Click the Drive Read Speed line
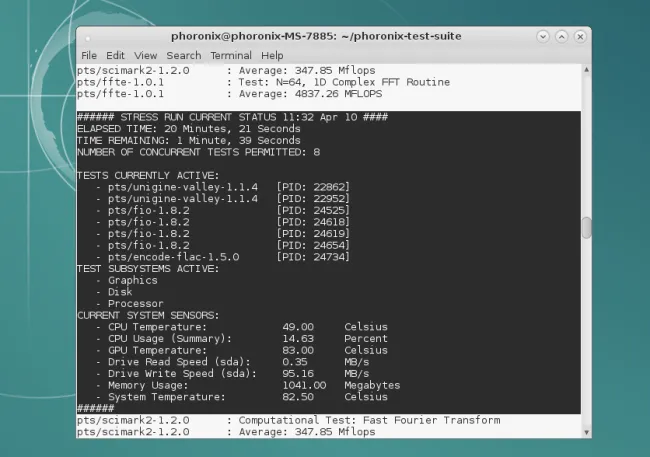The height and width of the screenshot is (457, 650). coord(232,362)
